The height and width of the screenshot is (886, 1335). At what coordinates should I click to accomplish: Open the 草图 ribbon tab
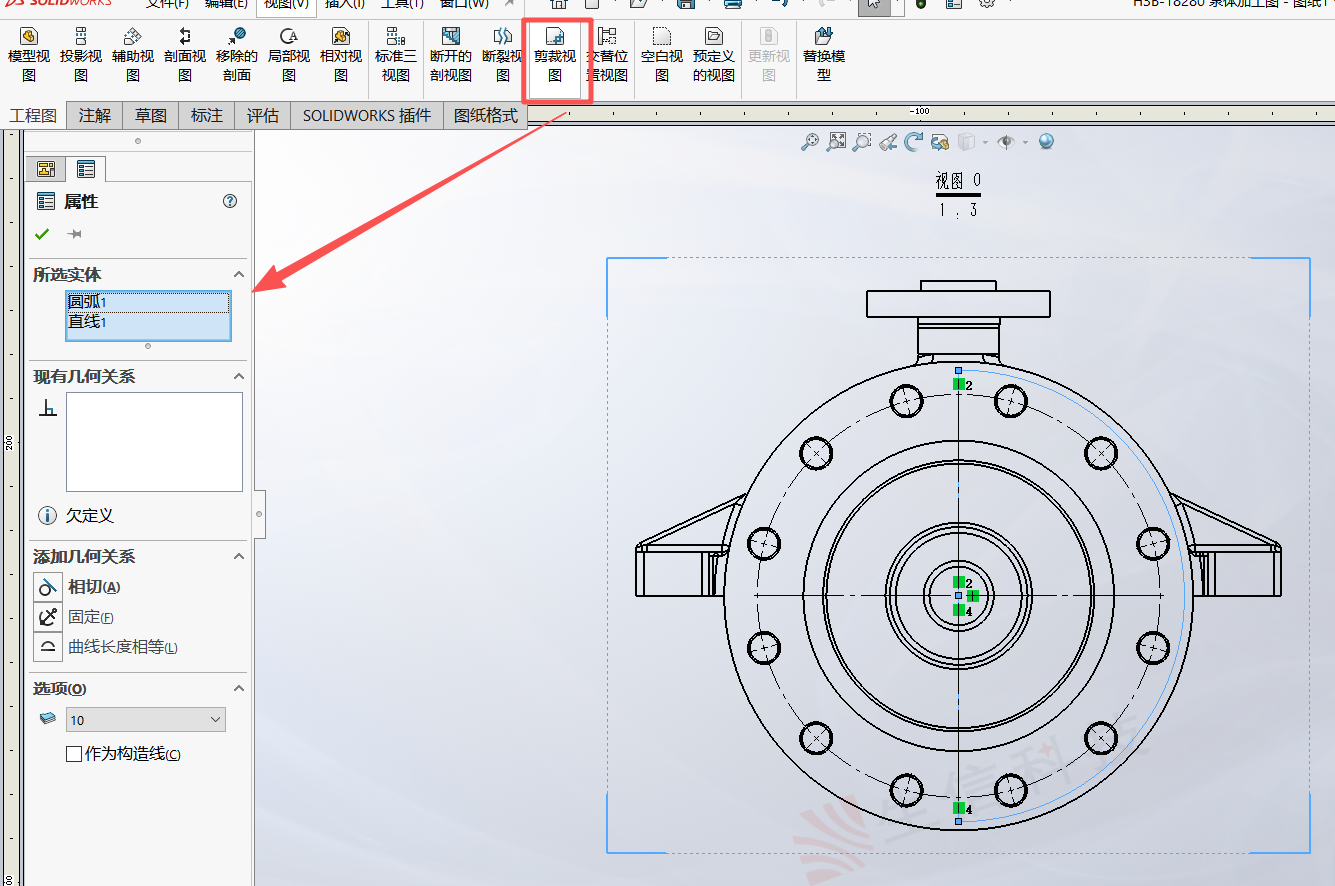click(151, 116)
